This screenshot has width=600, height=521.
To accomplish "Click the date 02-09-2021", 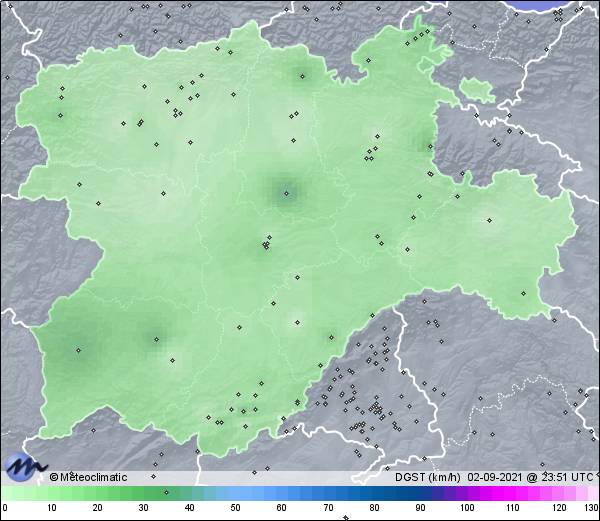I will pos(494,477).
